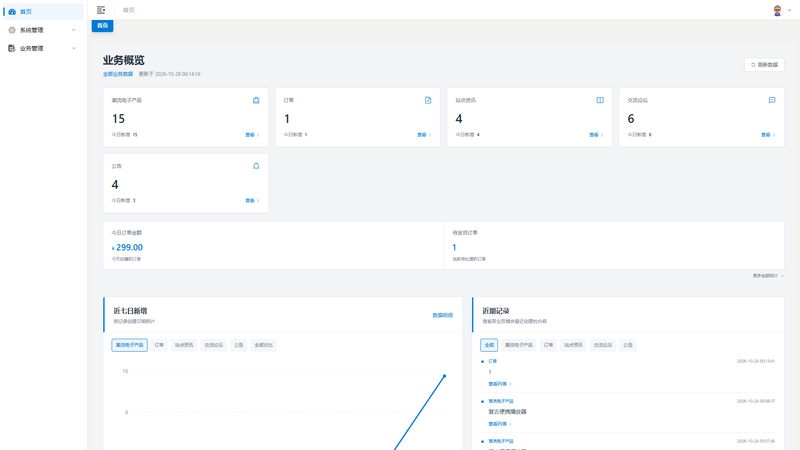The image size is (800, 450).
Task: Select the blue 首页 page tab
Action: (x=103, y=26)
